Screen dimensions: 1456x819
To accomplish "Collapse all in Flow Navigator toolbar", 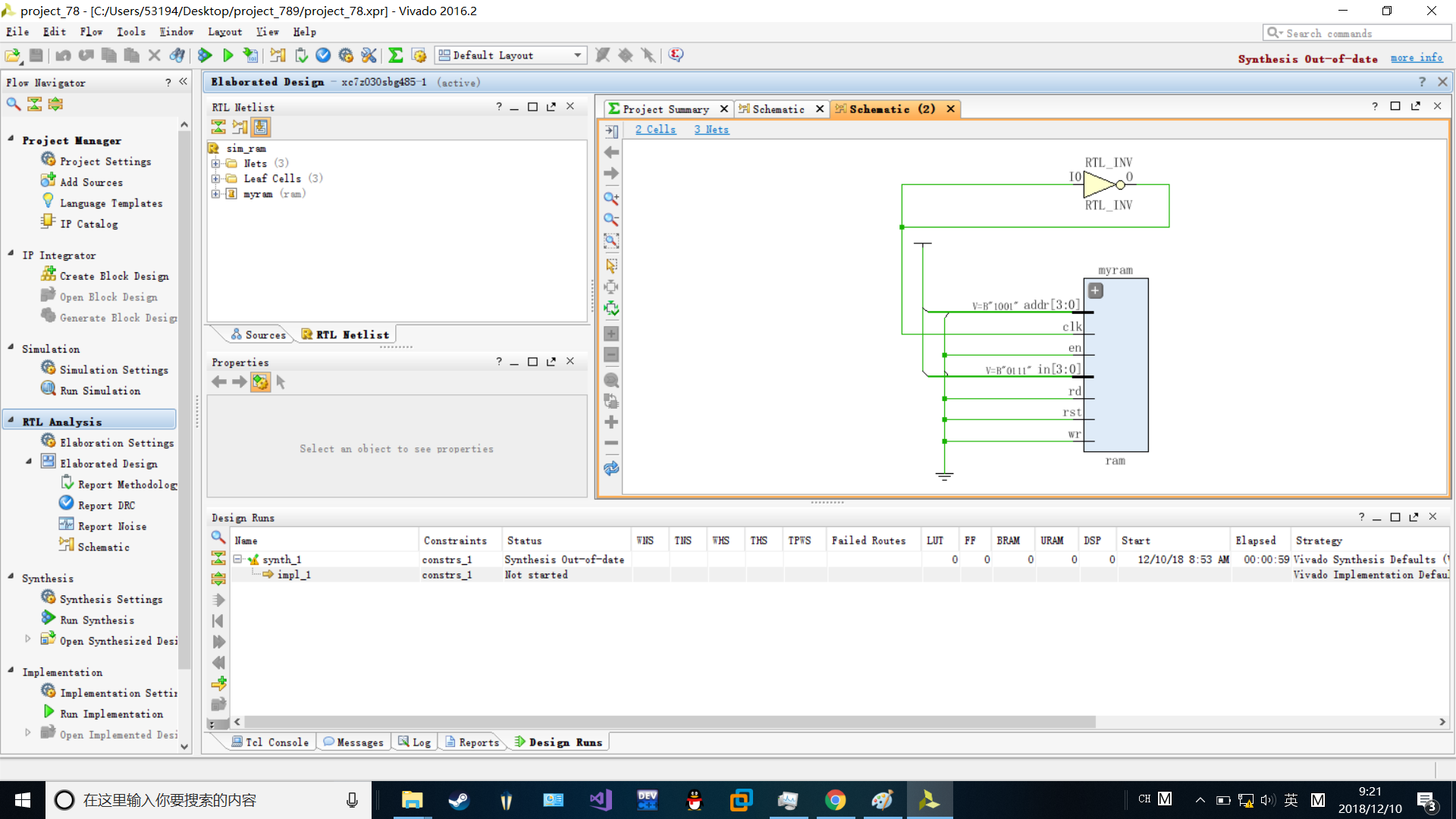I will point(35,104).
